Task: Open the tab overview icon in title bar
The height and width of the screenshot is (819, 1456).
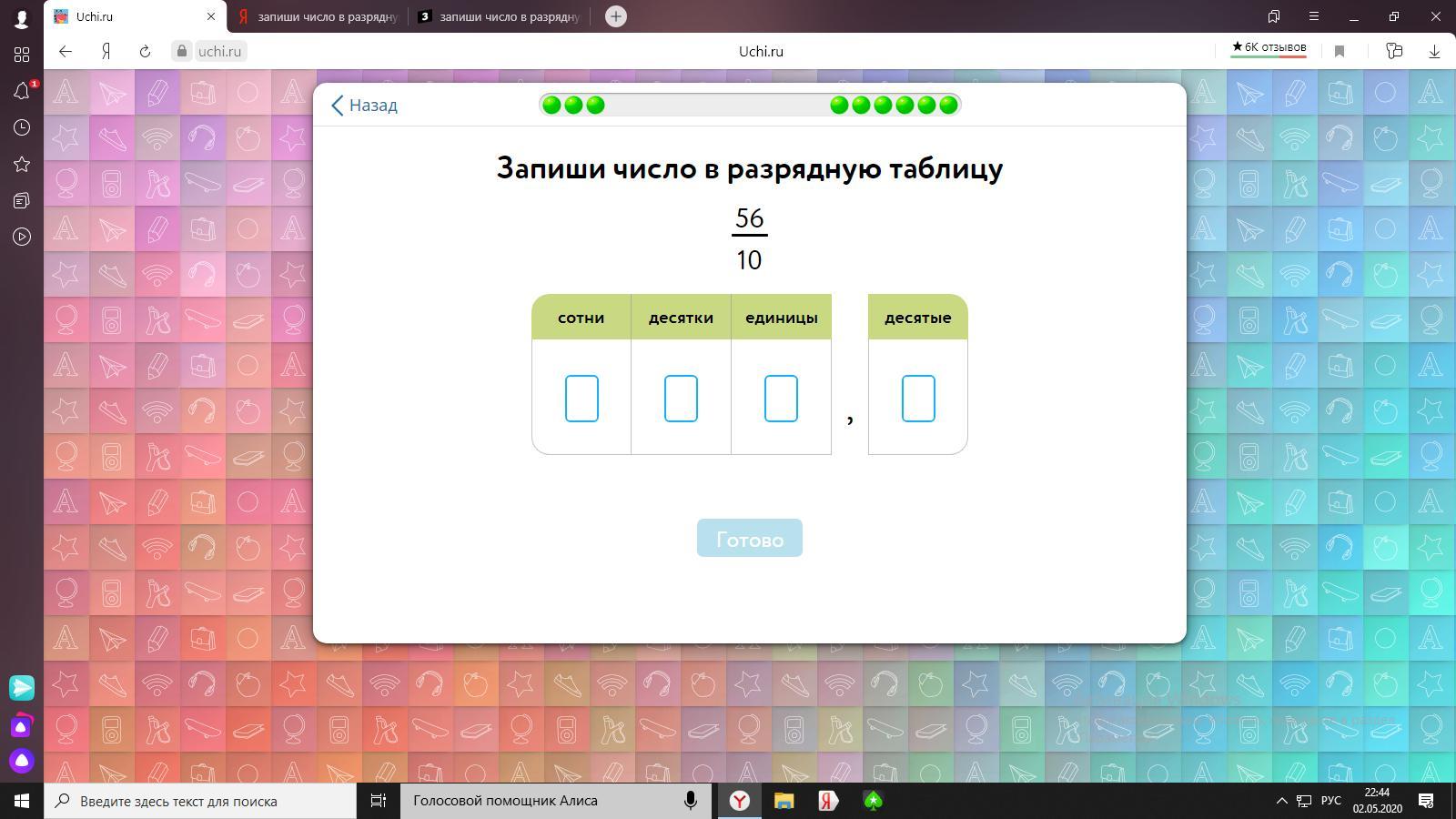Action: pyautogui.click(x=1274, y=16)
